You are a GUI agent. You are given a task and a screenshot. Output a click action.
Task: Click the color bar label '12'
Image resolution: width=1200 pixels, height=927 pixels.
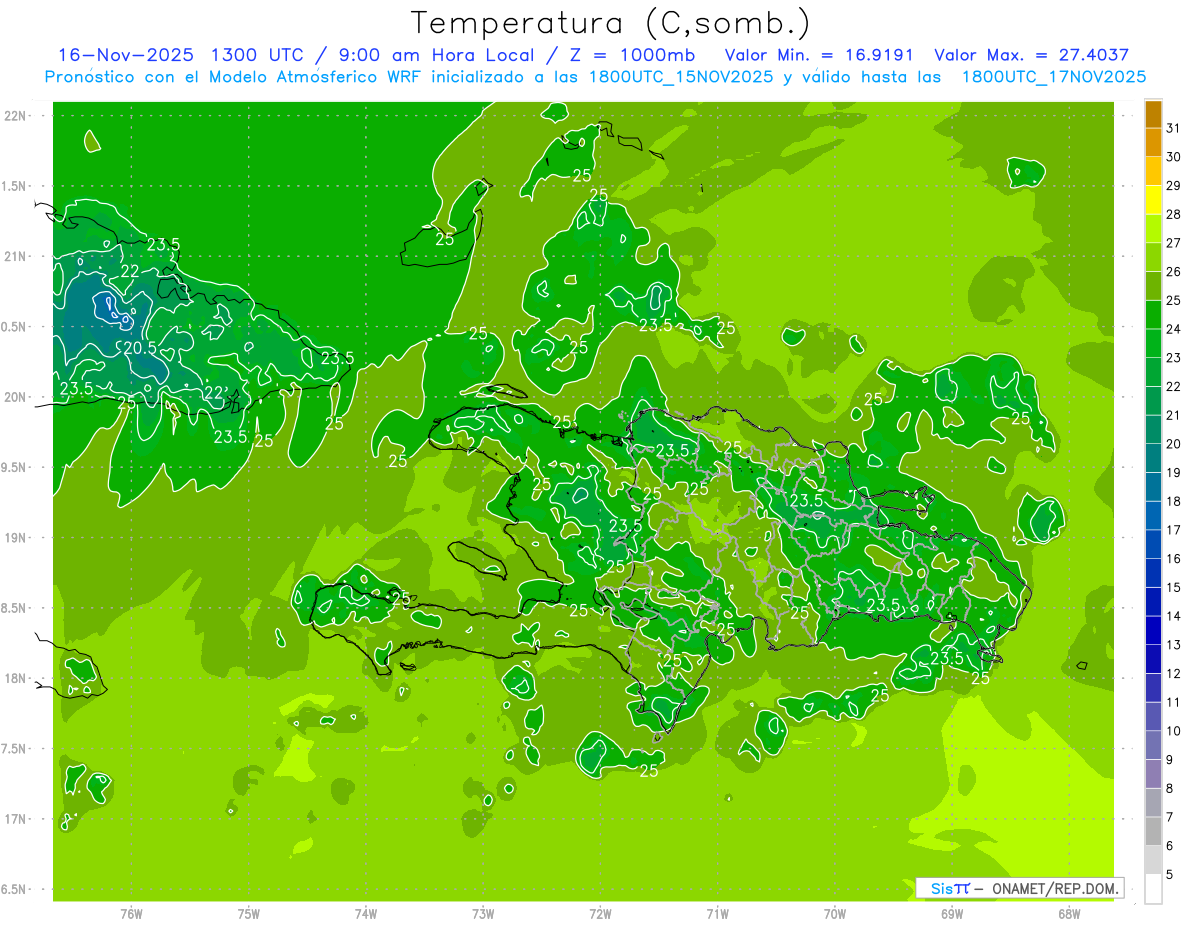1173,673
